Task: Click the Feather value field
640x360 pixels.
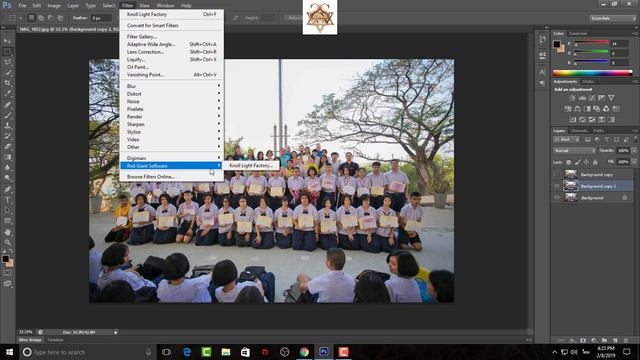Action: (x=101, y=18)
